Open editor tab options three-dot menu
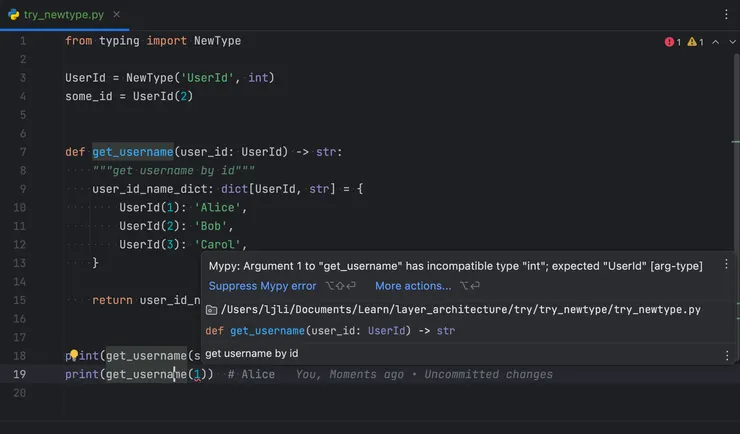The height and width of the screenshot is (434, 740). pyautogui.click(x=726, y=15)
